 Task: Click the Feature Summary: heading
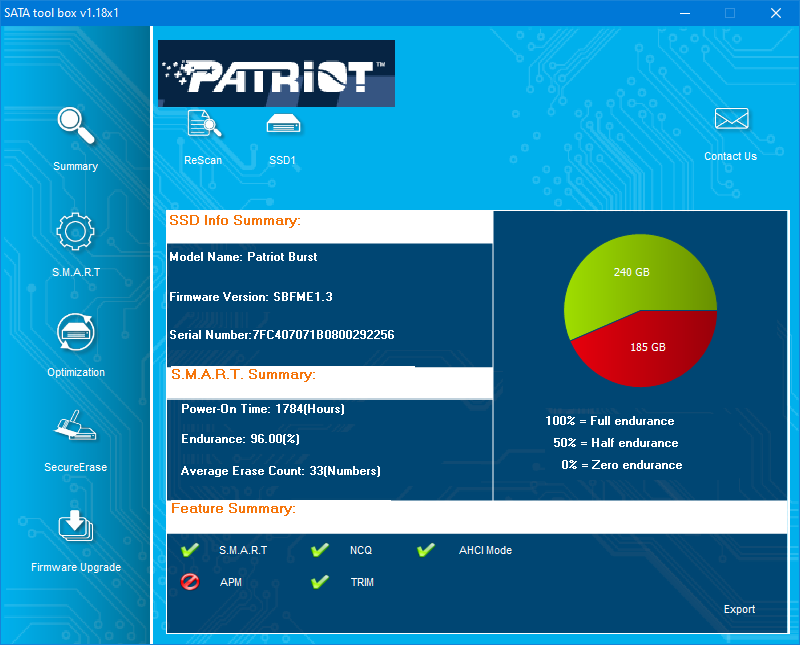[x=233, y=508]
